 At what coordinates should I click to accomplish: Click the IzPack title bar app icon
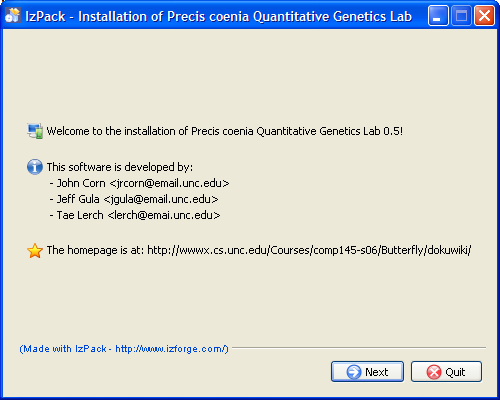pos(13,15)
